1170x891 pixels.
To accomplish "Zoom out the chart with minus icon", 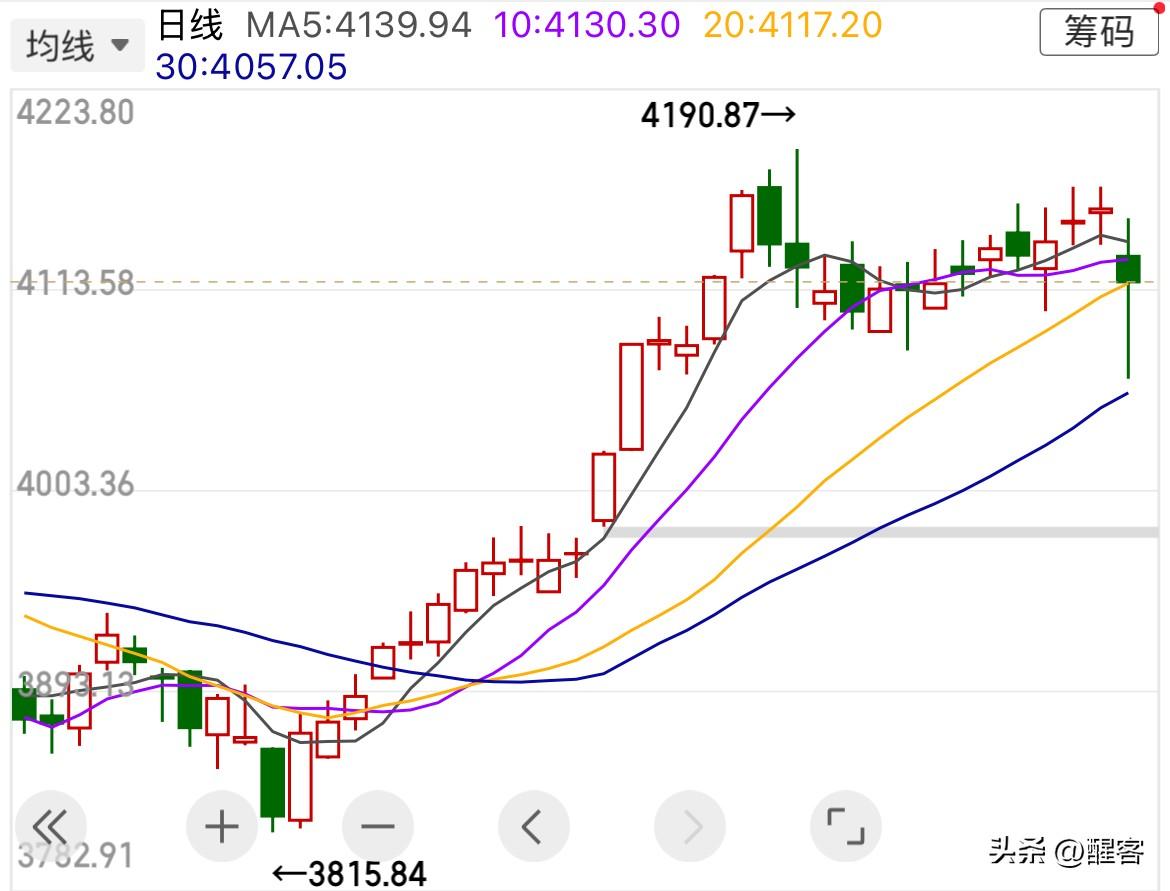I will pyautogui.click(x=378, y=827).
